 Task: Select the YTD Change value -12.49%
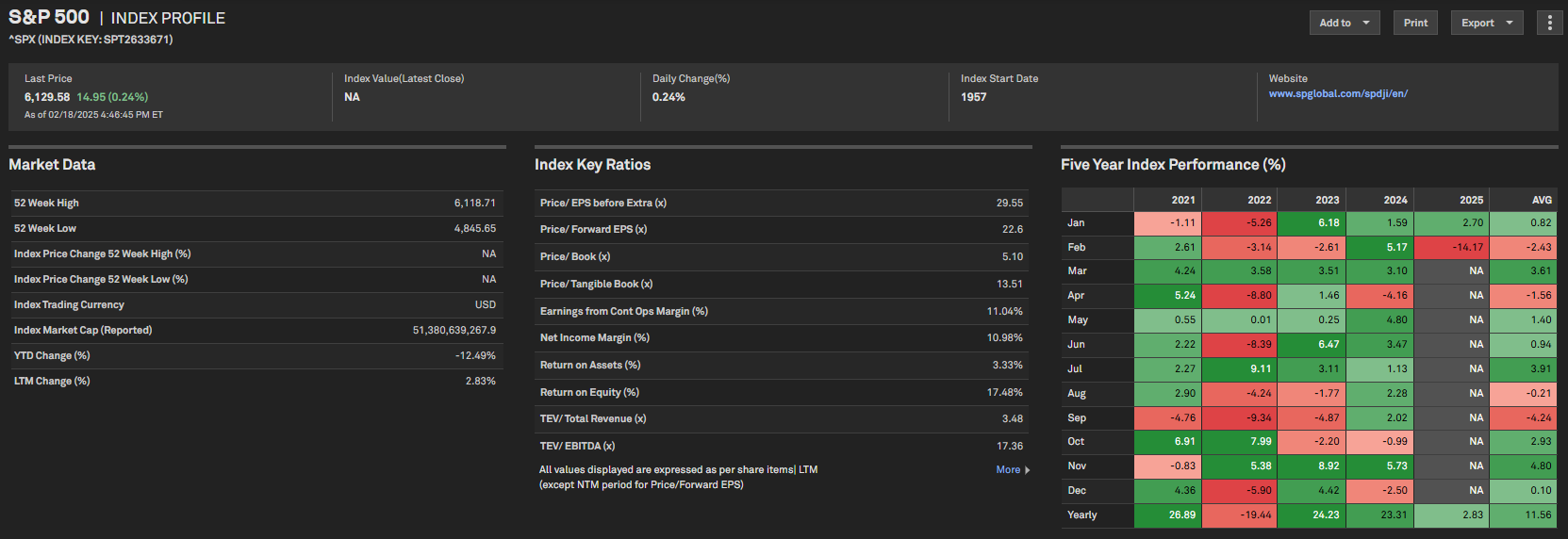pyautogui.click(x=475, y=355)
